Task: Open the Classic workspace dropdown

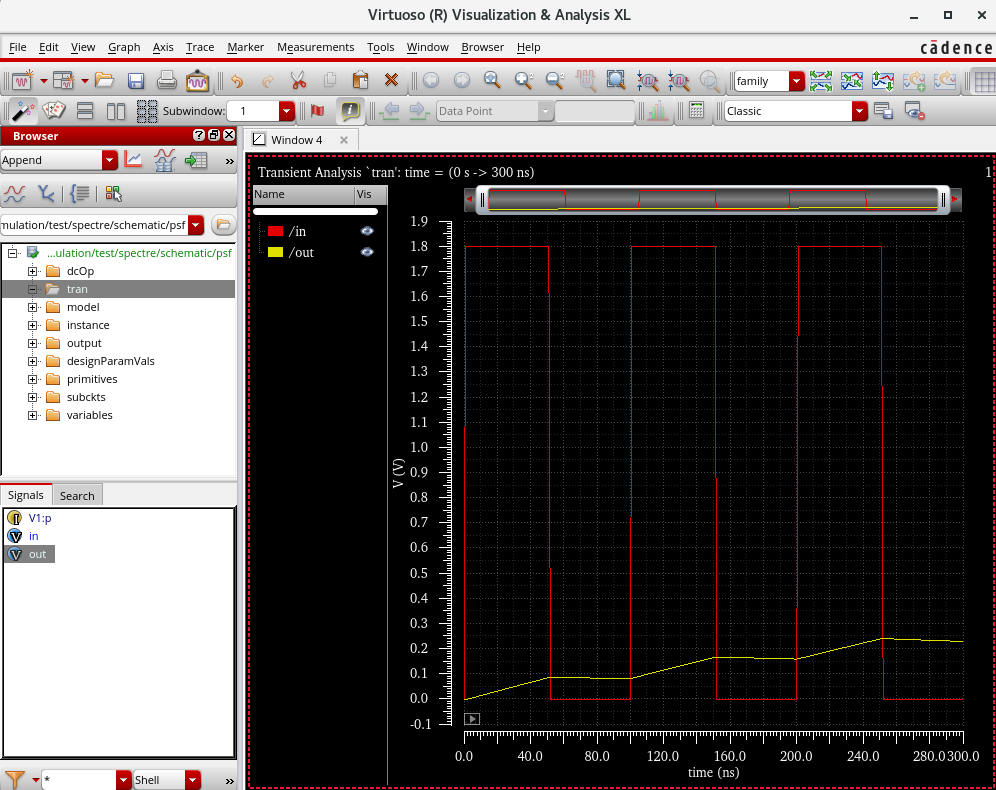Action: pos(859,111)
